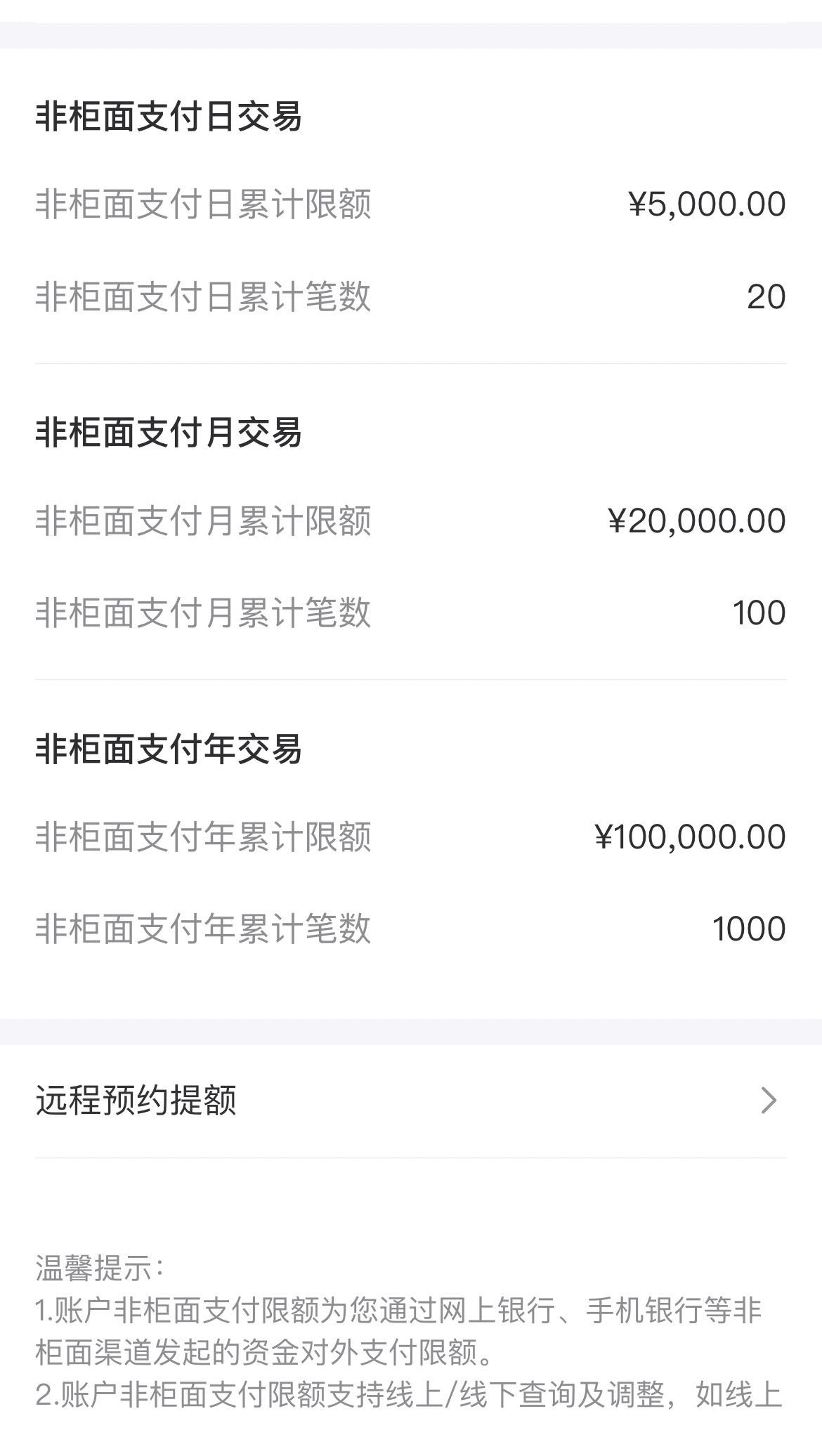Tap the daily count value 20
The height and width of the screenshot is (1456, 822).
766,297
